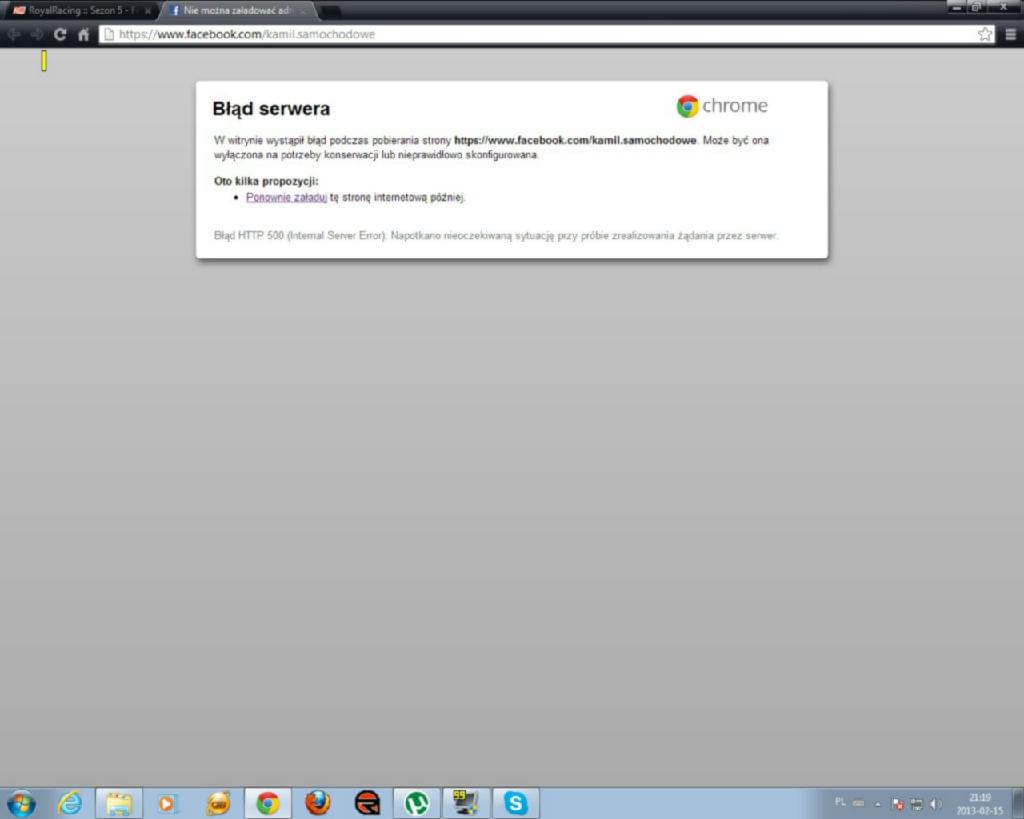Open a new tab

click(x=331, y=11)
